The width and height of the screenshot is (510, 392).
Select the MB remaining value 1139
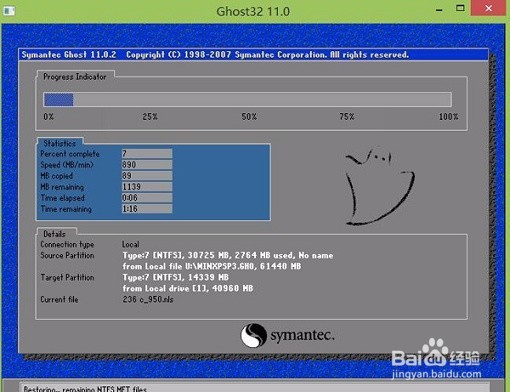tap(147, 187)
